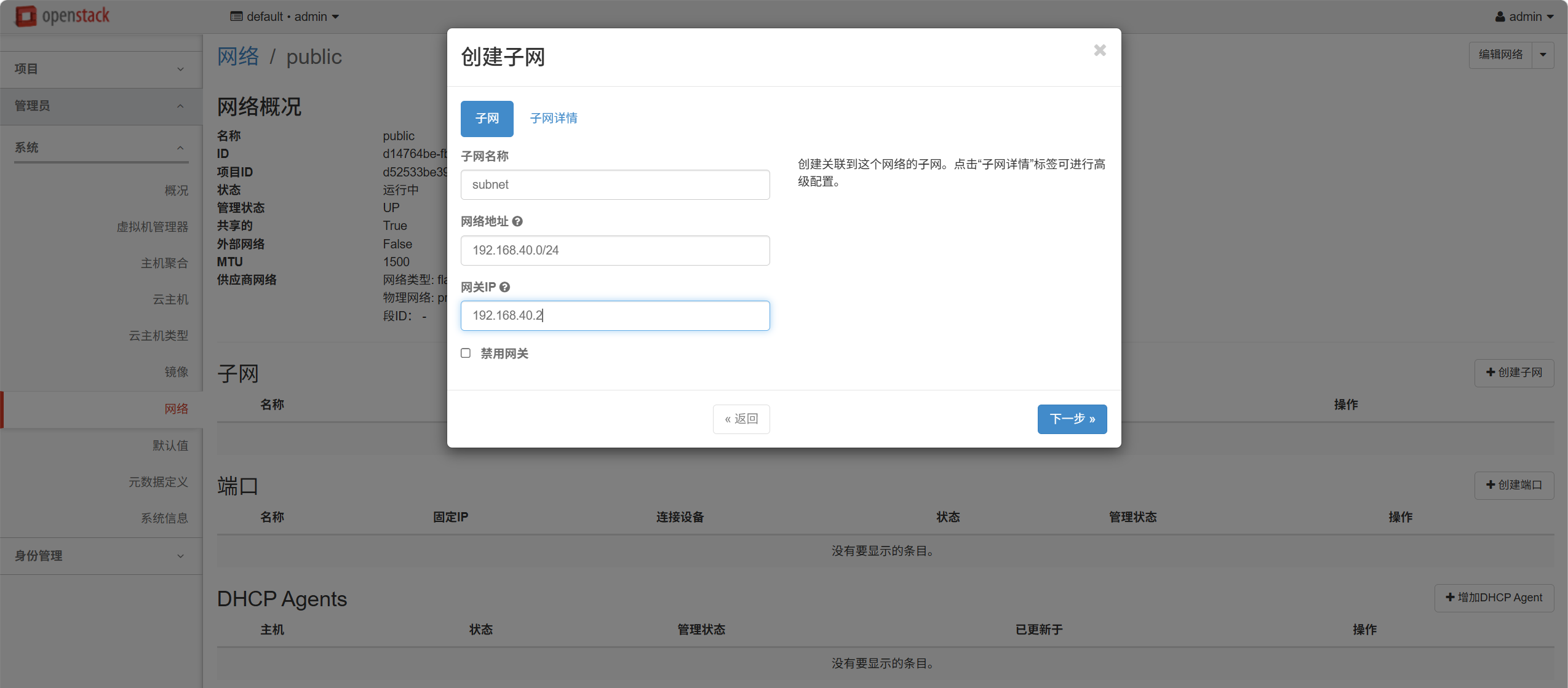Image resolution: width=1568 pixels, height=688 pixels.
Task: Open the edit network dropdown arrow
Action: (x=1543, y=55)
